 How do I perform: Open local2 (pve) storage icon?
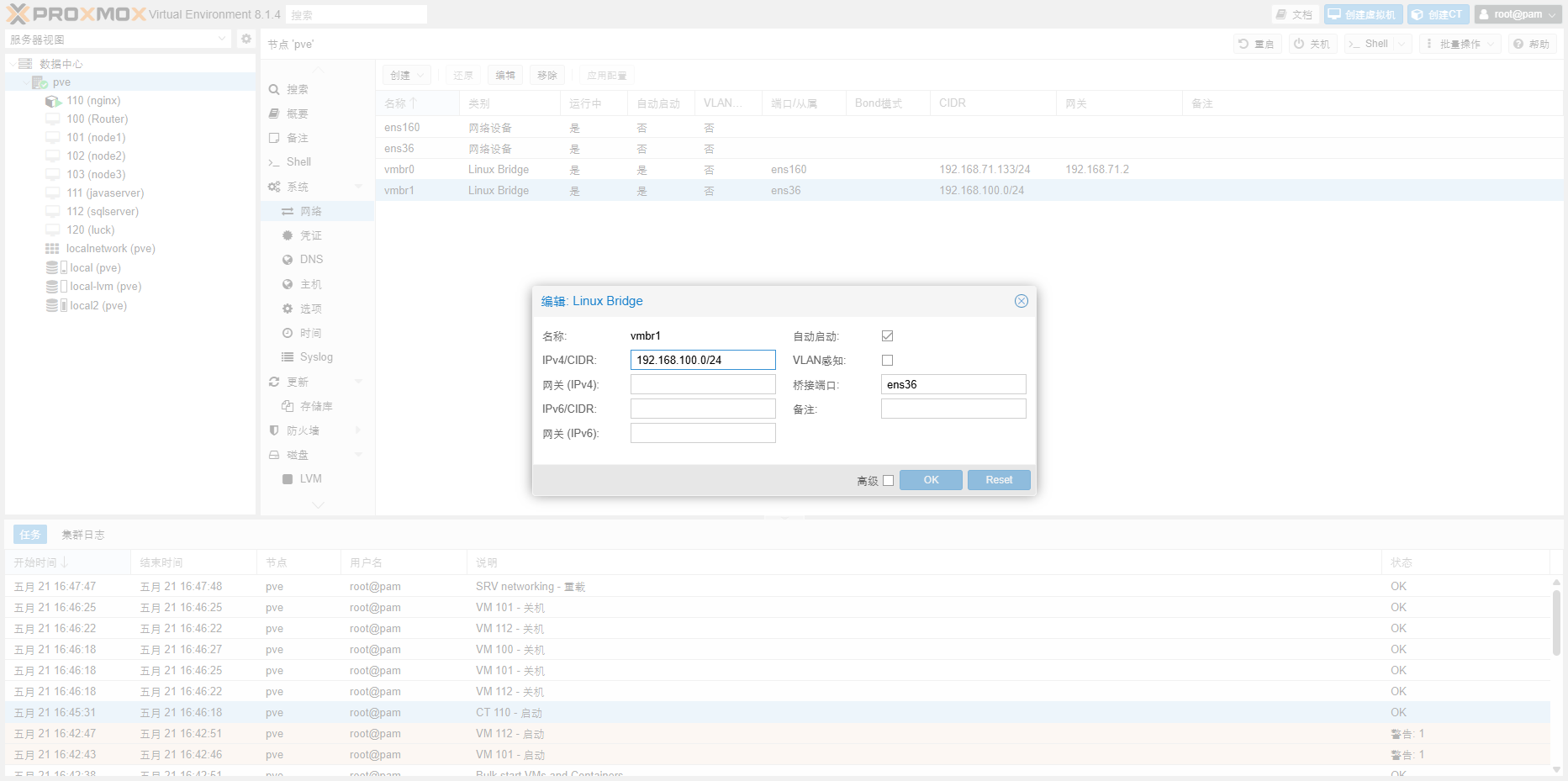pyautogui.click(x=56, y=306)
